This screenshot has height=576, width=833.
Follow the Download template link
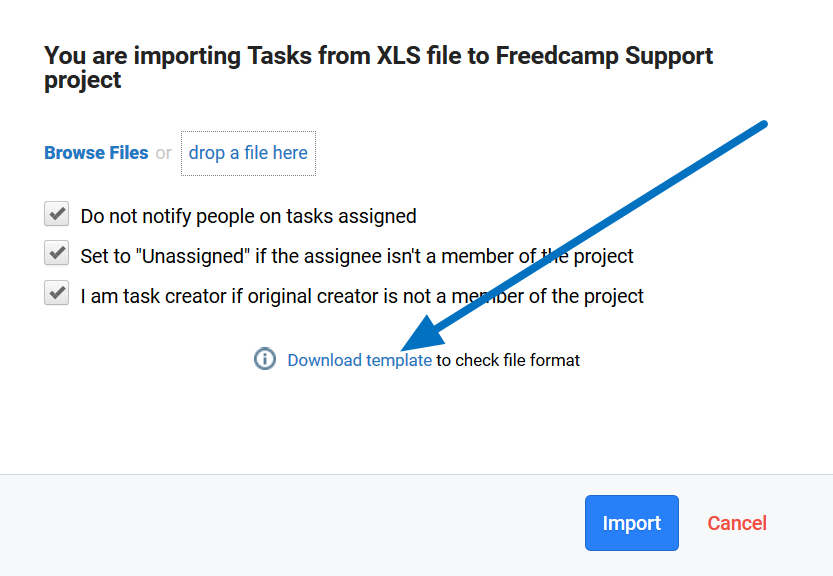[x=359, y=360]
